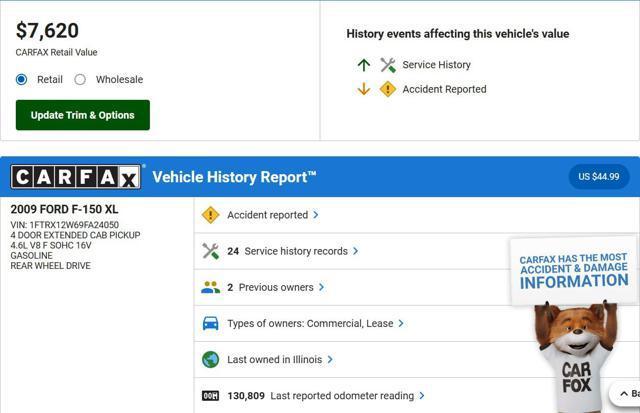This screenshot has height=413, width=640.
Task: Click odometer icon in odometer reading row
Action: click(211, 396)
